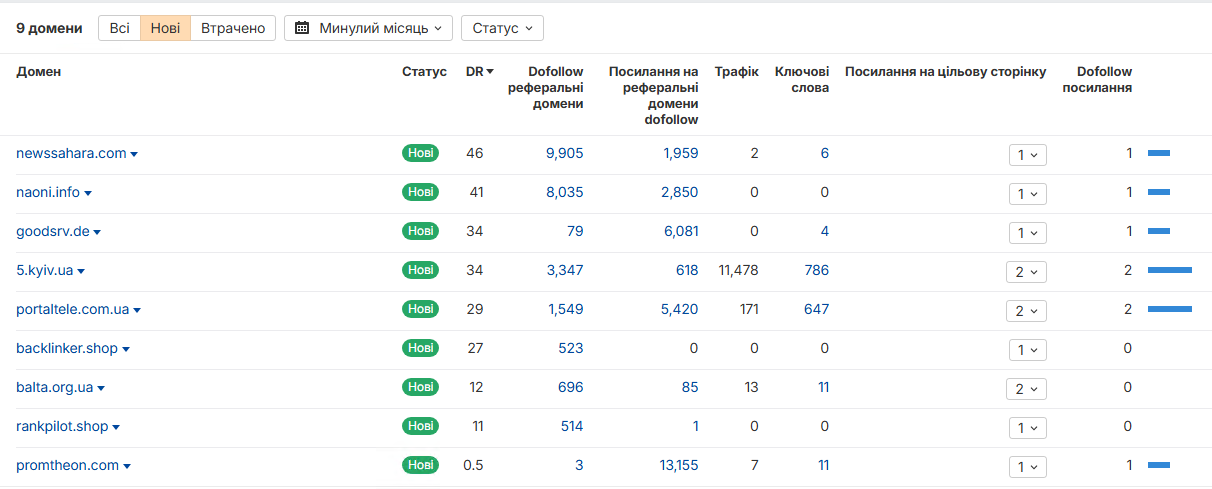Click 6,081 linked domains value

tap(680, 231)
